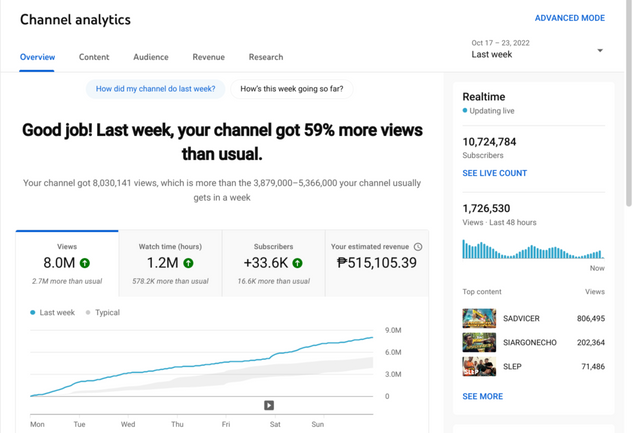Screen dimensions: 633x433
Task: Open the SIARGONECHO video thumbnail
Action: tap(479, 343)
